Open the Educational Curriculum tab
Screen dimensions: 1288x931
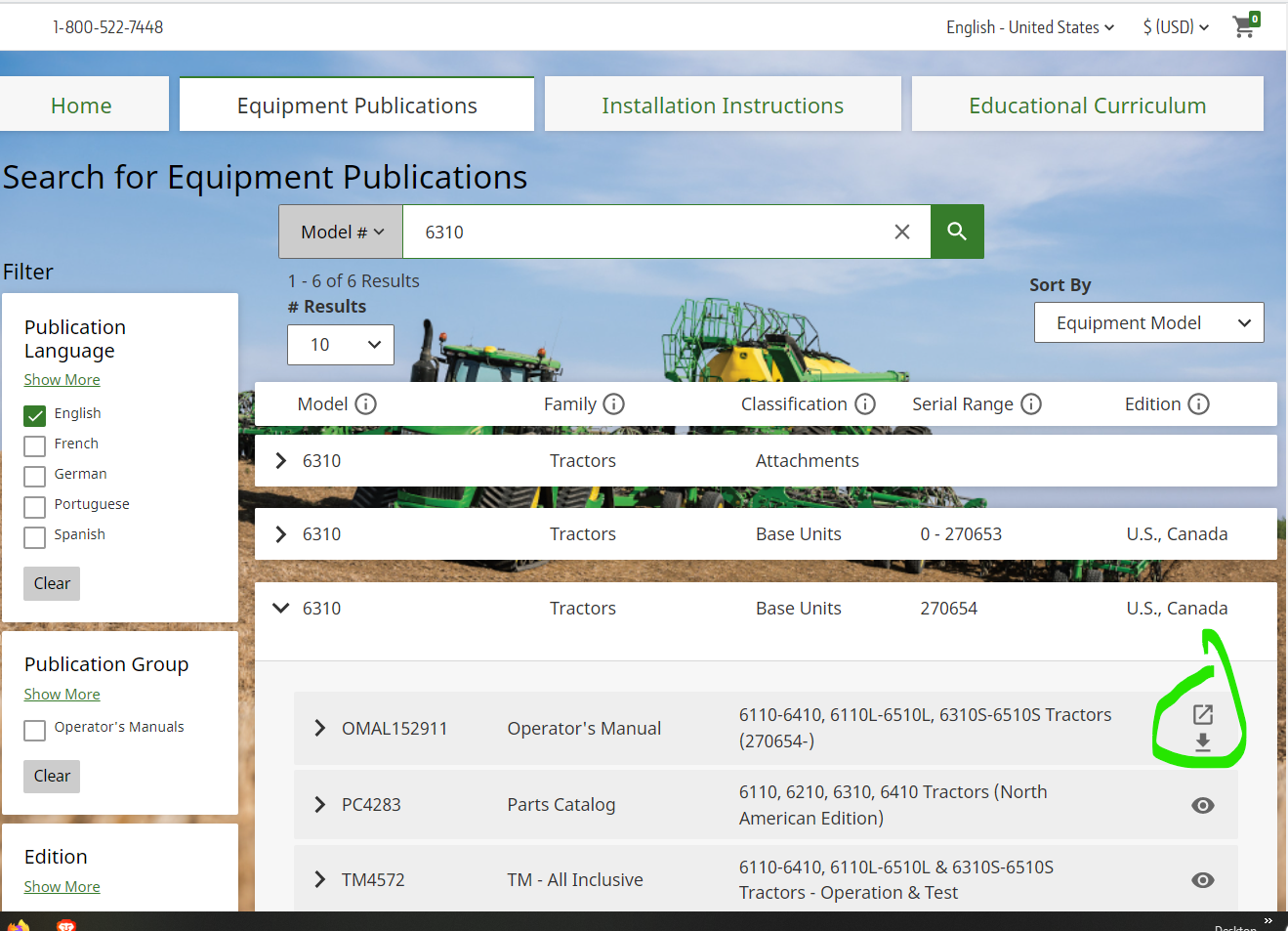[x=1086, y=106]
